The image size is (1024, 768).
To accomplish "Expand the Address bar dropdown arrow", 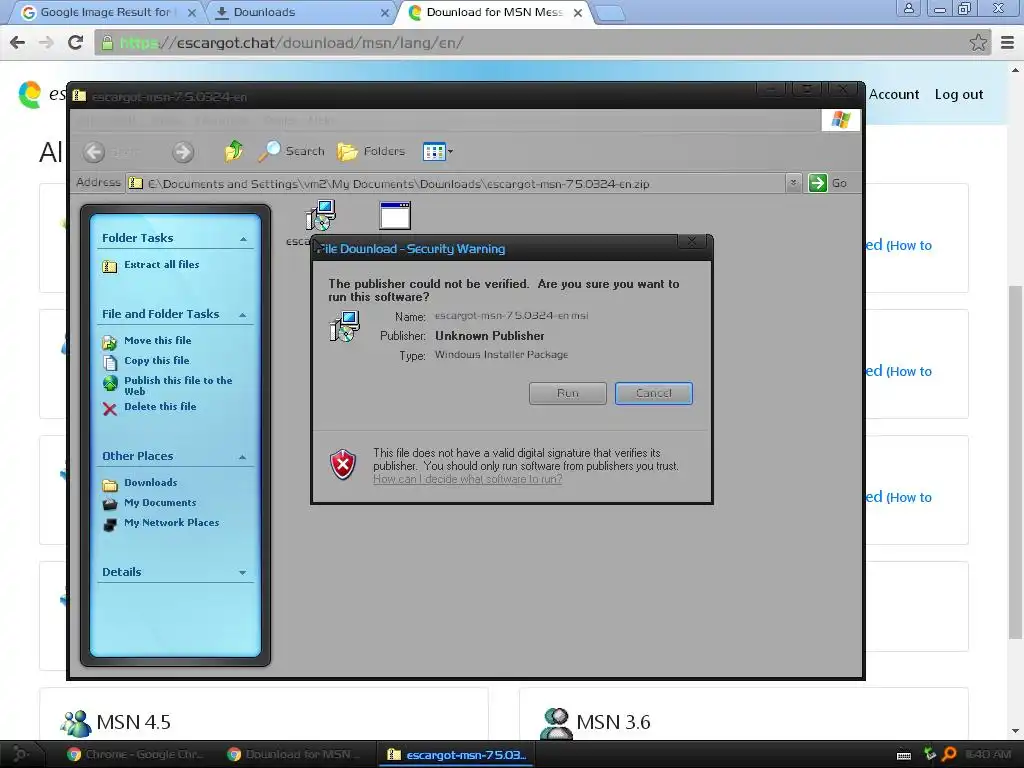I will click(793, 183).
